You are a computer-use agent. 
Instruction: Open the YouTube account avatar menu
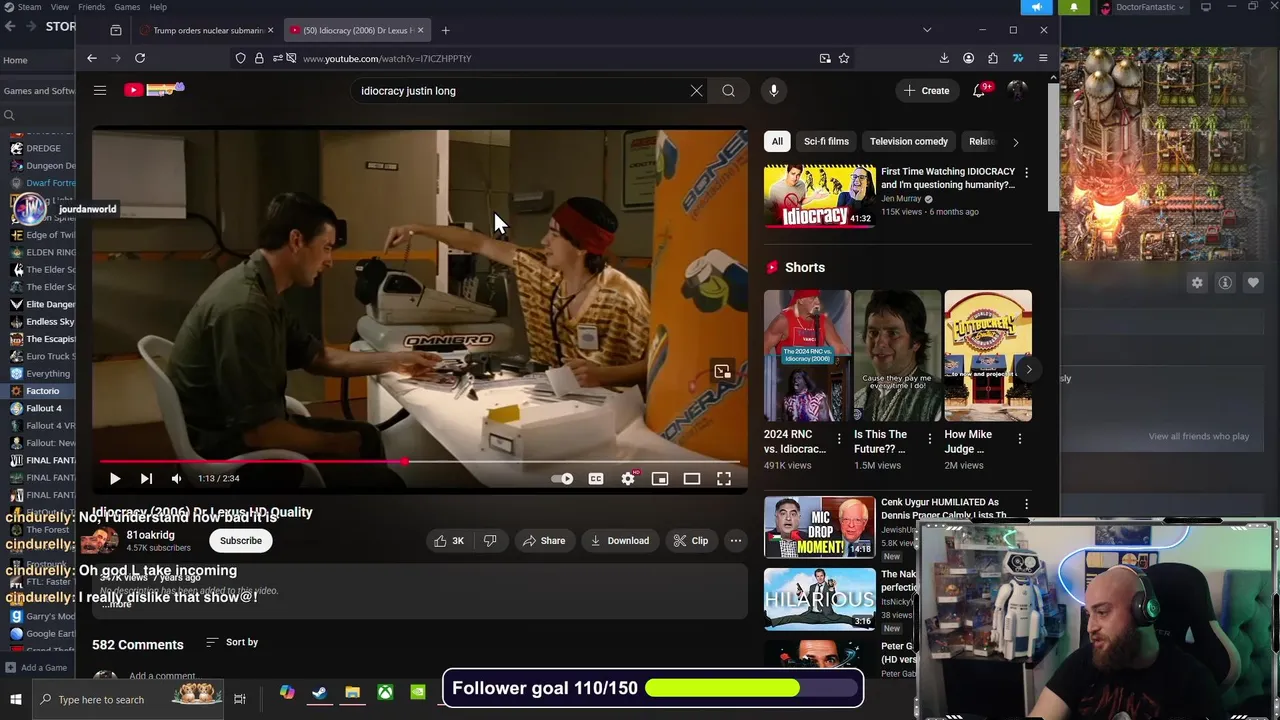click(x=1017, y=91)
